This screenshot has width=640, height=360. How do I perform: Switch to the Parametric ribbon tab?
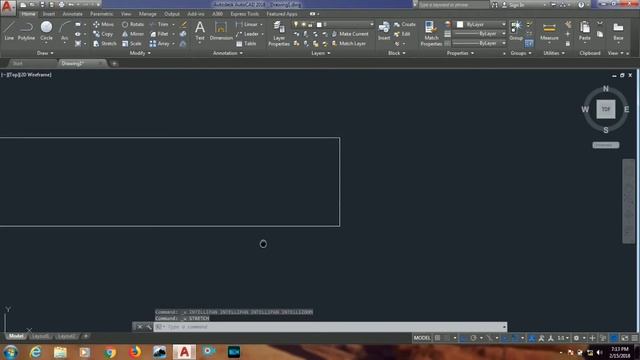pyautogui.click(x=102, y=14)
